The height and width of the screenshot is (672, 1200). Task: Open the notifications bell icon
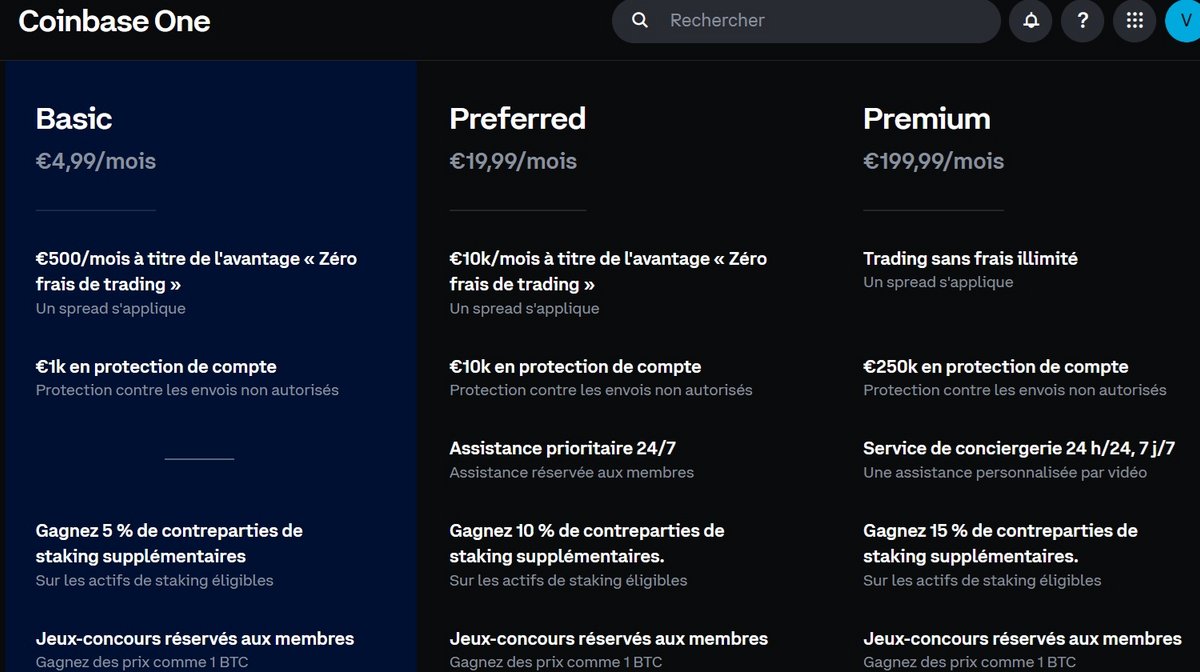pyautogui.click(x=1030, y=20)
